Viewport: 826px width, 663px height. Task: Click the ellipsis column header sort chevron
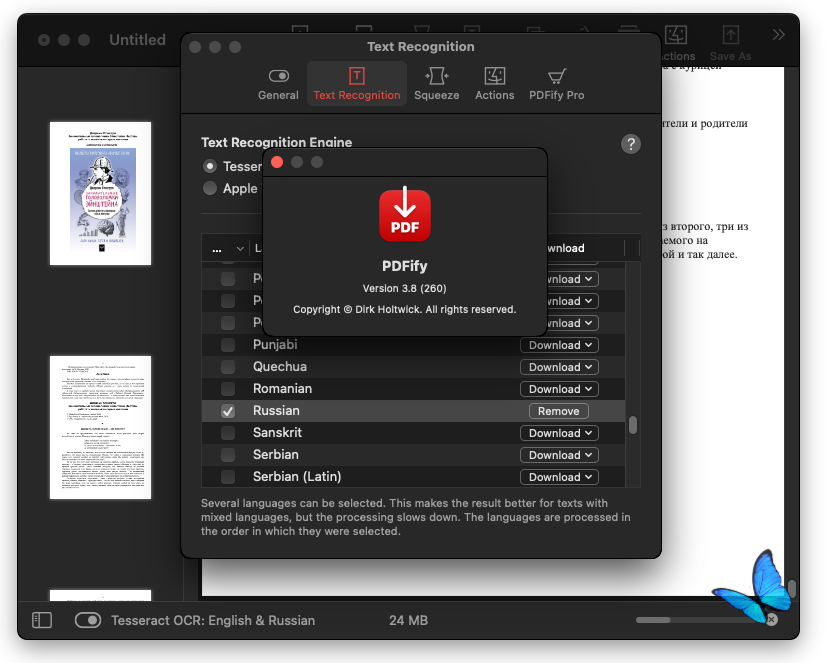(240, 249)
